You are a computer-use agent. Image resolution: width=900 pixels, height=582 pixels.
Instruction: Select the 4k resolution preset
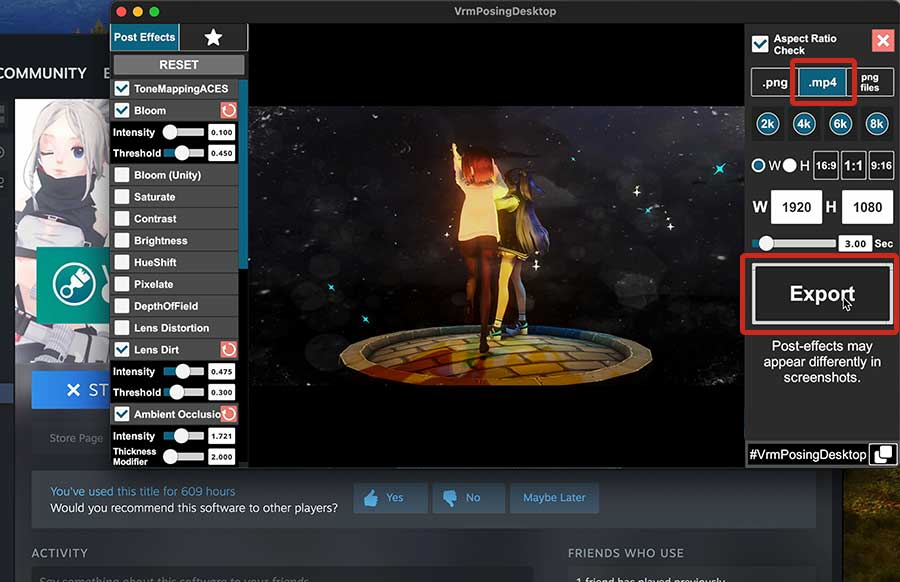pos(804,124)
